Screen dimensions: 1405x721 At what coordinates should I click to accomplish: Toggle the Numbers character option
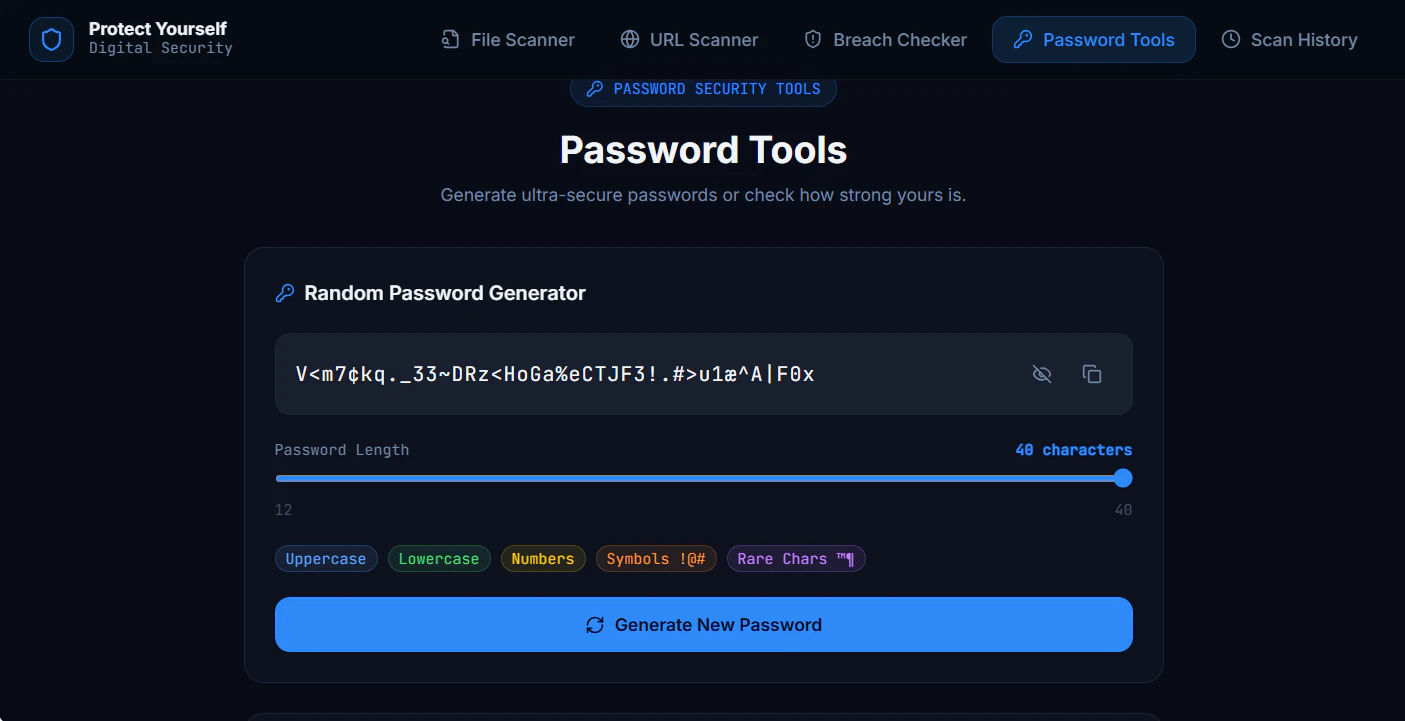(543, 559)
